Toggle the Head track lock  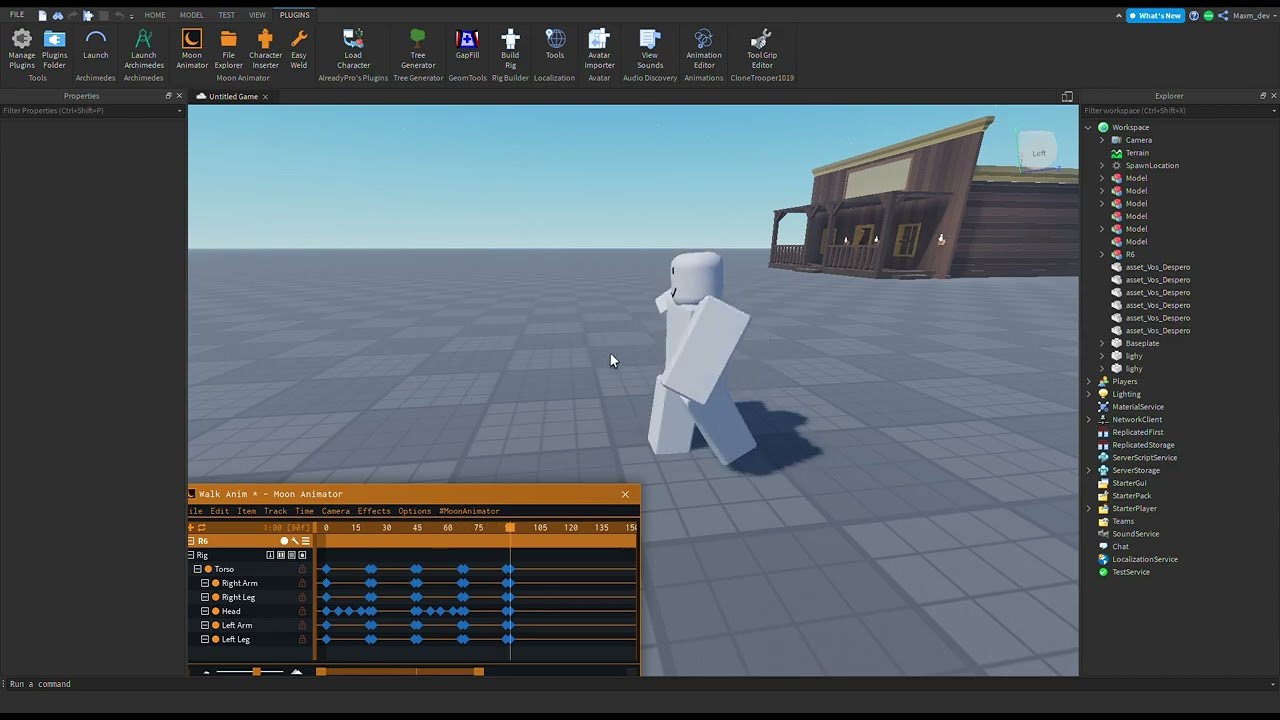302,611
